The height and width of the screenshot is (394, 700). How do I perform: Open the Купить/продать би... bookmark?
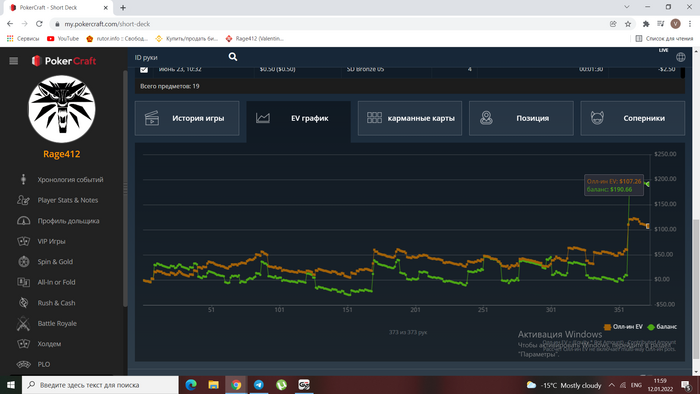tap(187, 39)
